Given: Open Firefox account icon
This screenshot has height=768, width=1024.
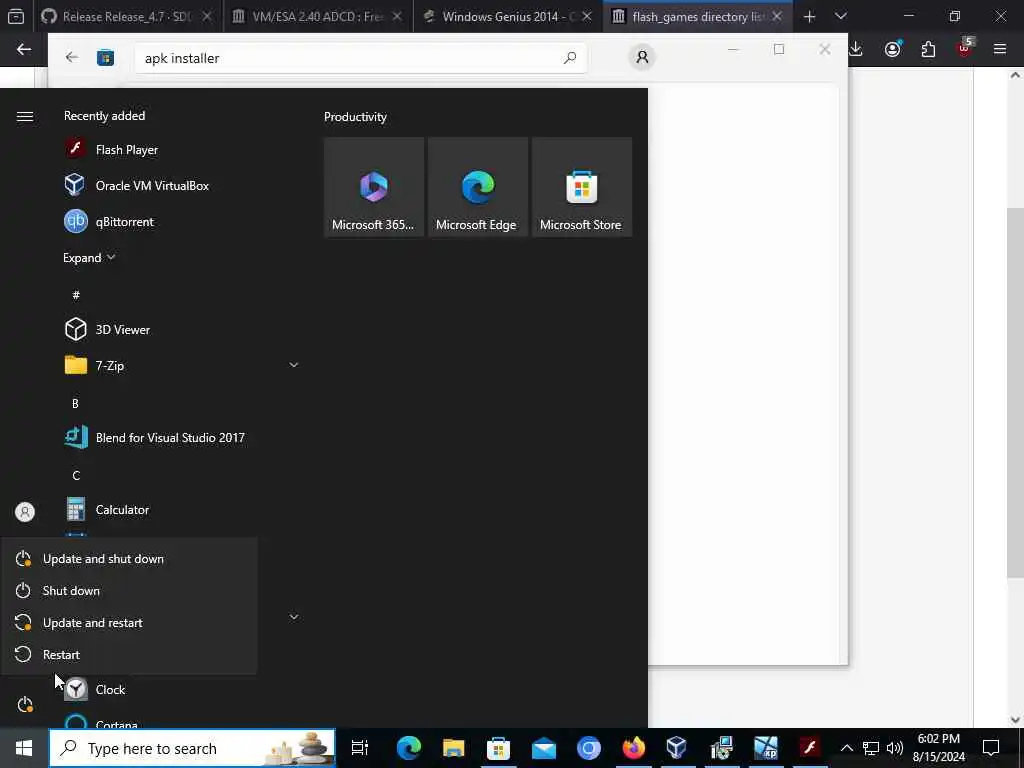Looking at the screenshot, I should 892,49.
